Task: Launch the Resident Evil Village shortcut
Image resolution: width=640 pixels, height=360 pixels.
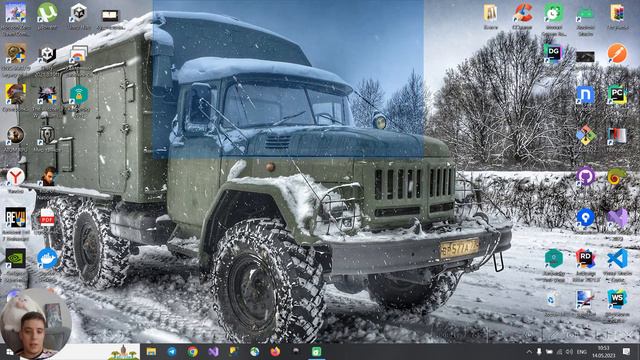Action: coord(16,218)
